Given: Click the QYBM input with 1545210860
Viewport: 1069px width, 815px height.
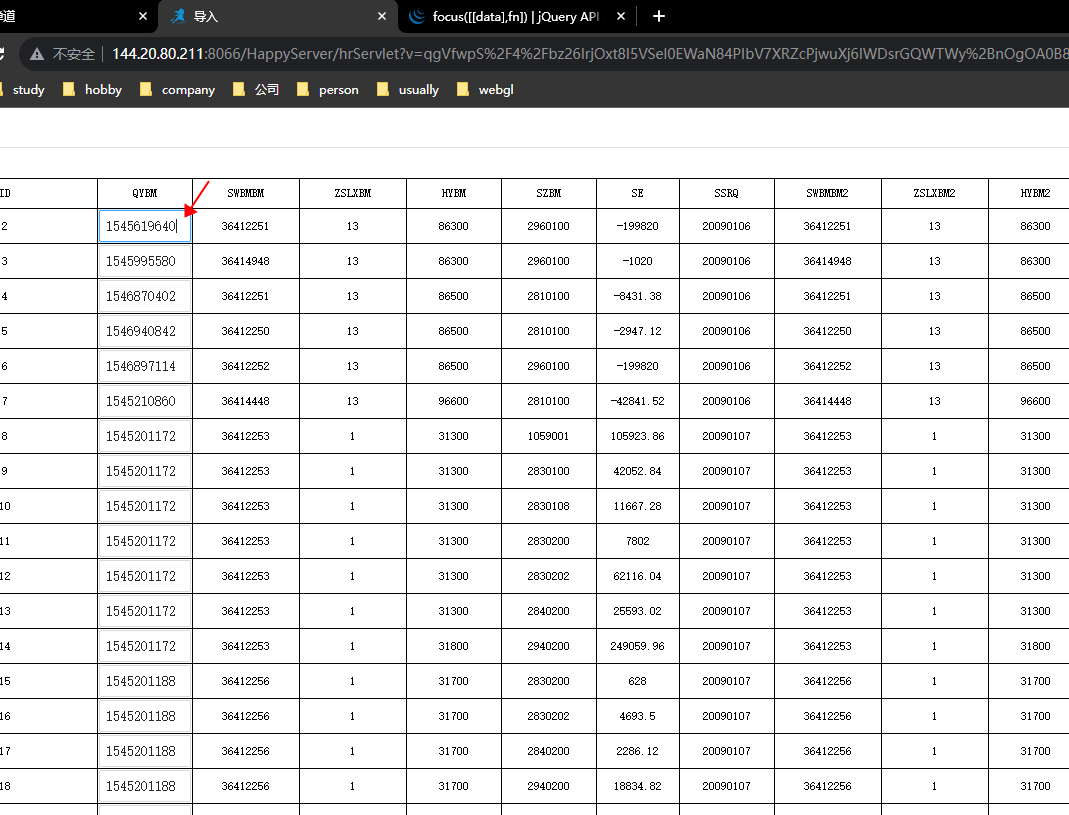Looking at the screenshot, I should [144, 402].
